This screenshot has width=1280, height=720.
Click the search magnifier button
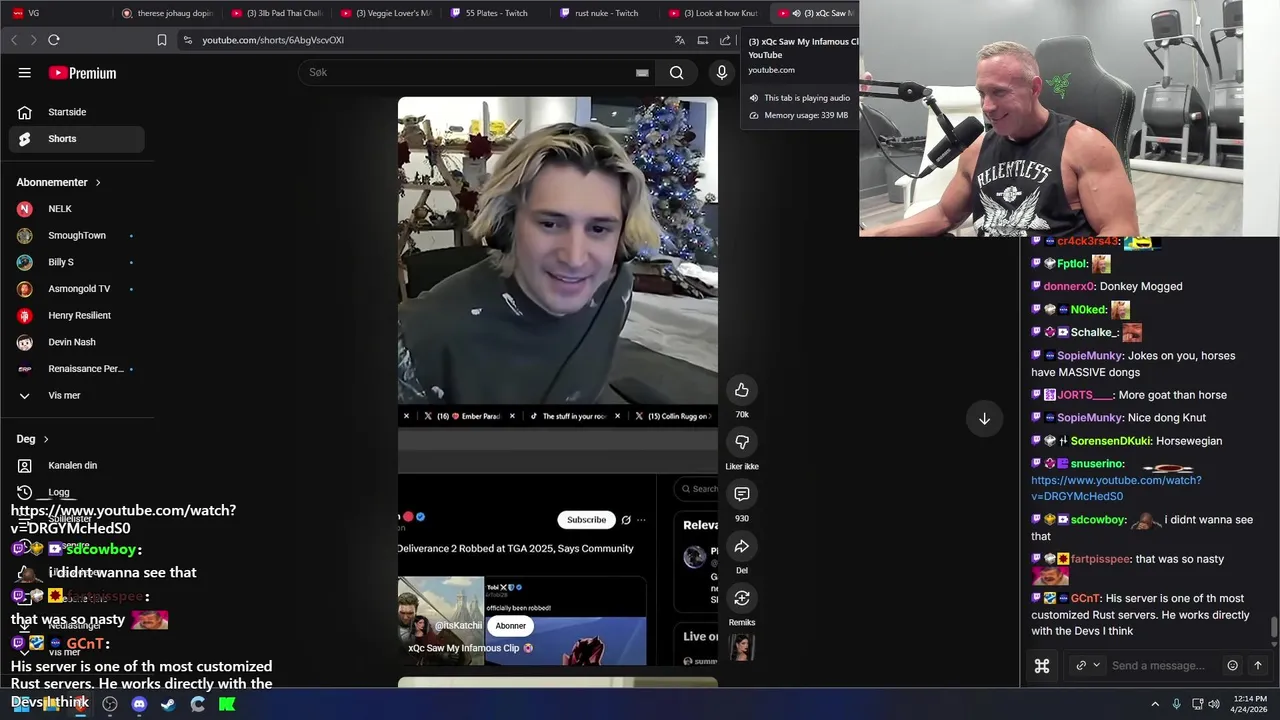pyautogui.click(x=677, y=72)
